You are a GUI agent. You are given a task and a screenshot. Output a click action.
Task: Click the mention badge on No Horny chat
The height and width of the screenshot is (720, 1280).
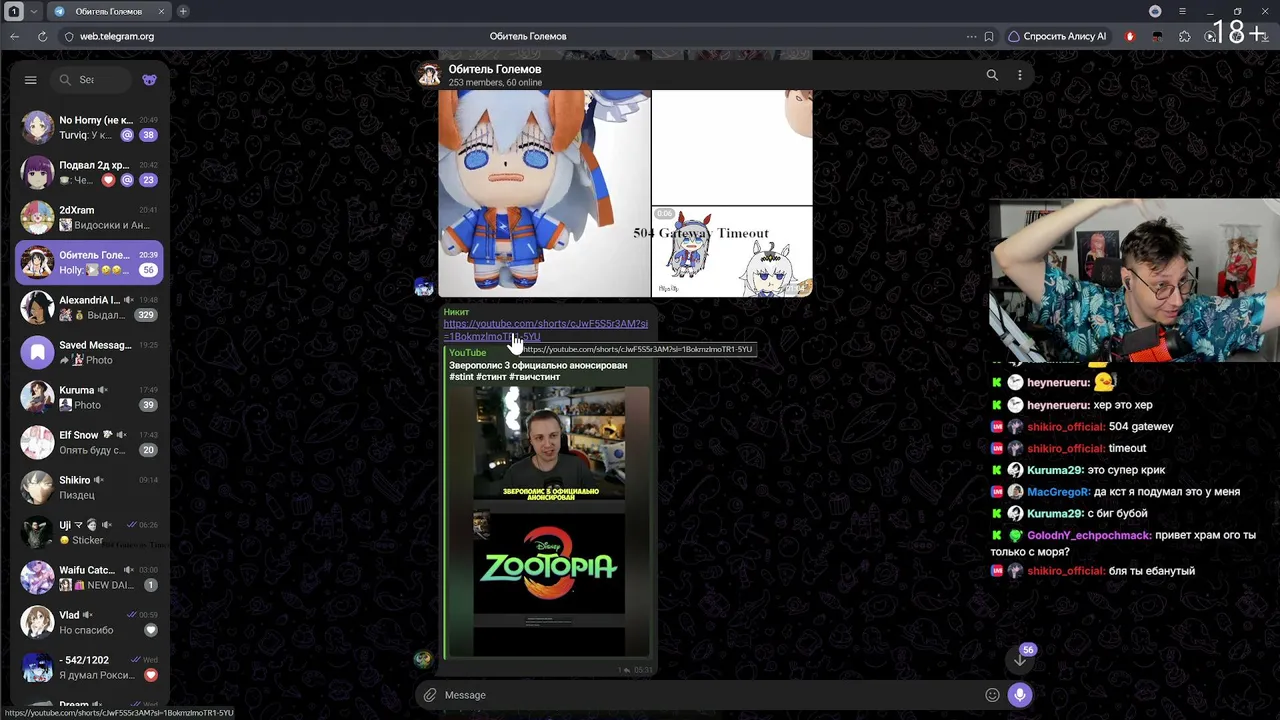tap(127, 135)
